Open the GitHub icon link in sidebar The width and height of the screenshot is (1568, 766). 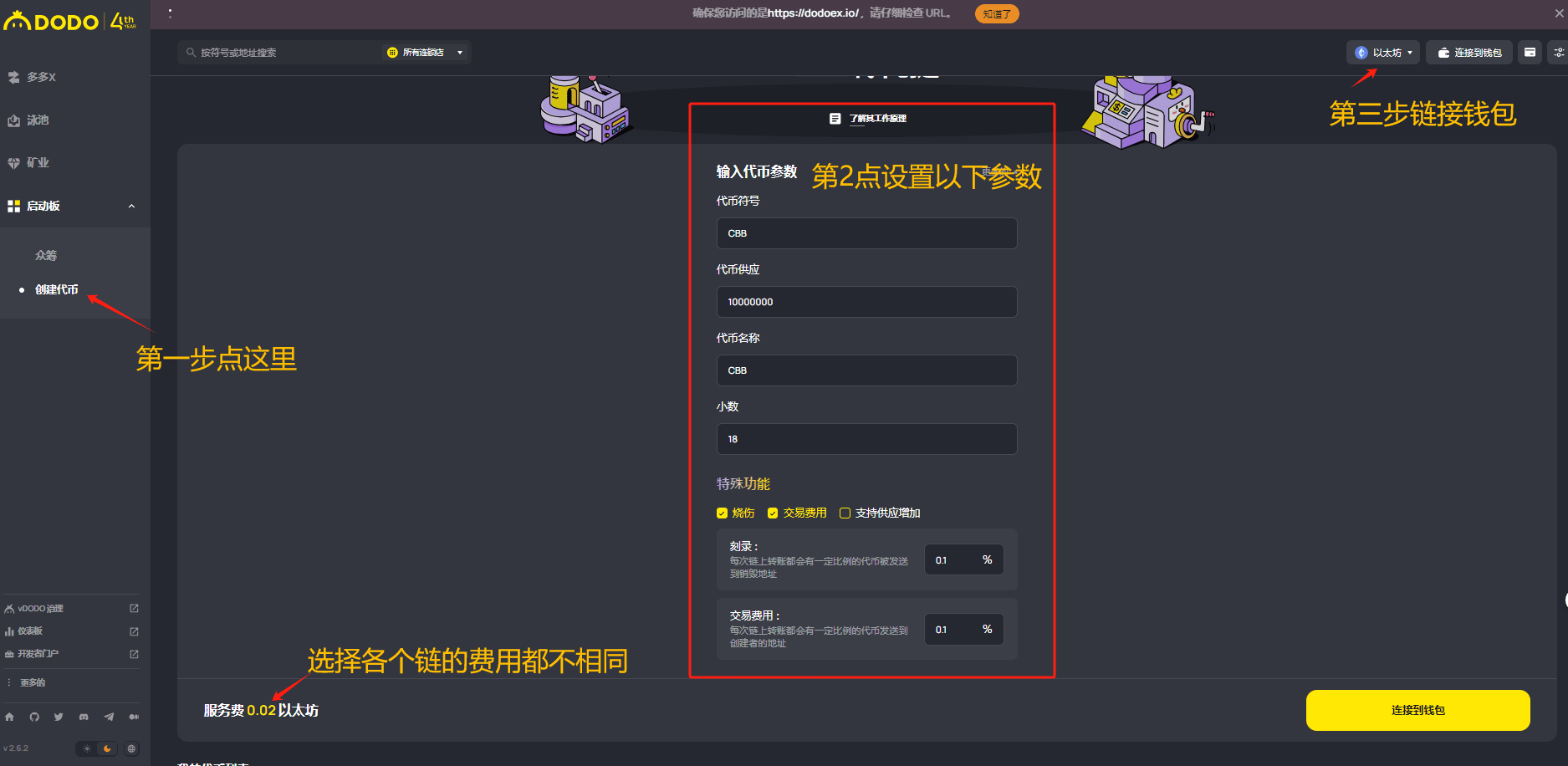tap(34, 717)
